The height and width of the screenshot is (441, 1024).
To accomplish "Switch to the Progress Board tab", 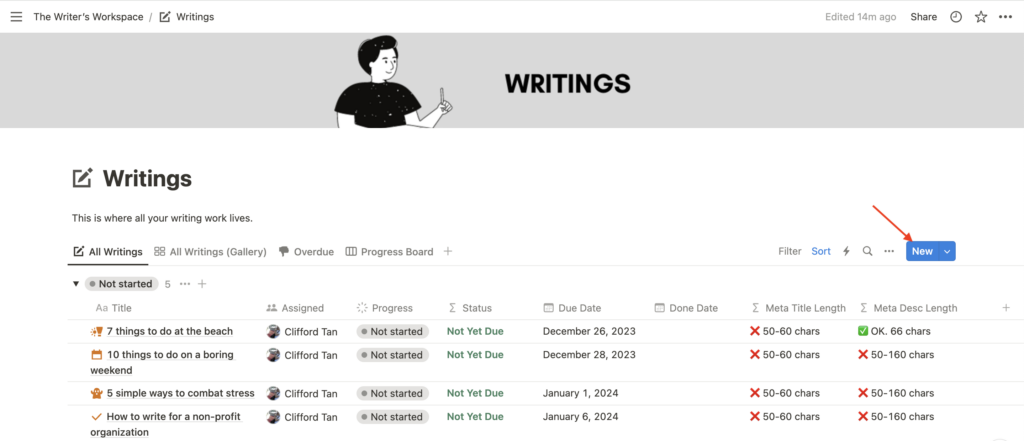I will click(x=389, y=252).
